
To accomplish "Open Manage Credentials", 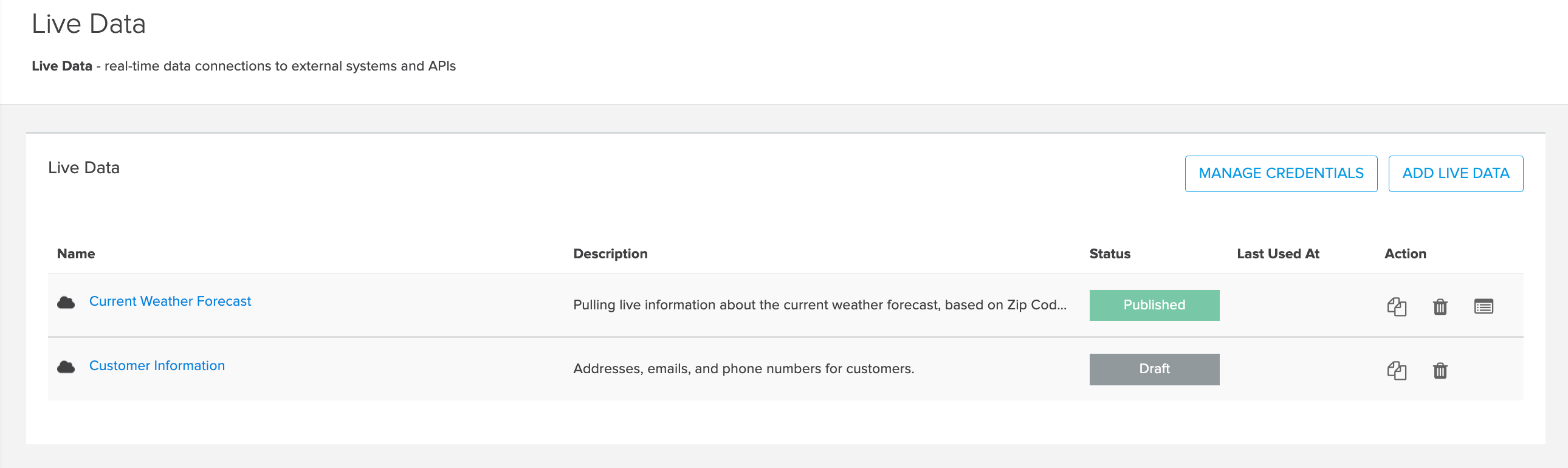I will click(1281, 173).
